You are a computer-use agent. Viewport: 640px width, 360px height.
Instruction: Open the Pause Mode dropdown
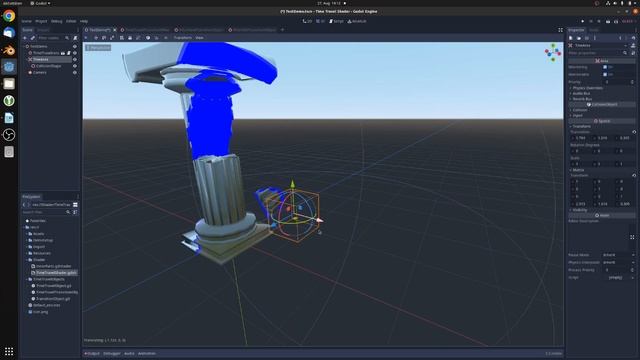point(619,255)
